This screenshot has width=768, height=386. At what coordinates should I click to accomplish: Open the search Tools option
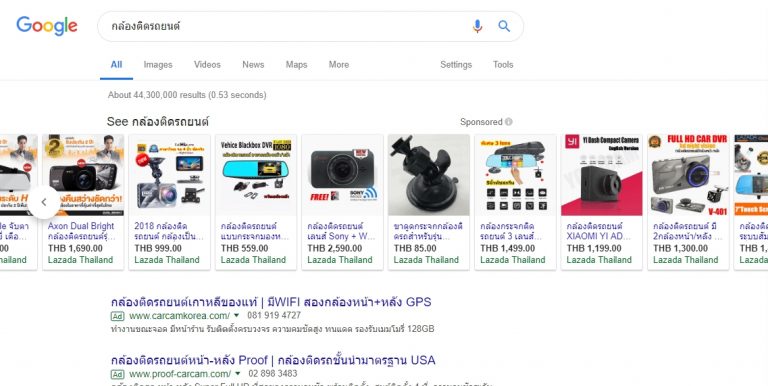[503, 65]
